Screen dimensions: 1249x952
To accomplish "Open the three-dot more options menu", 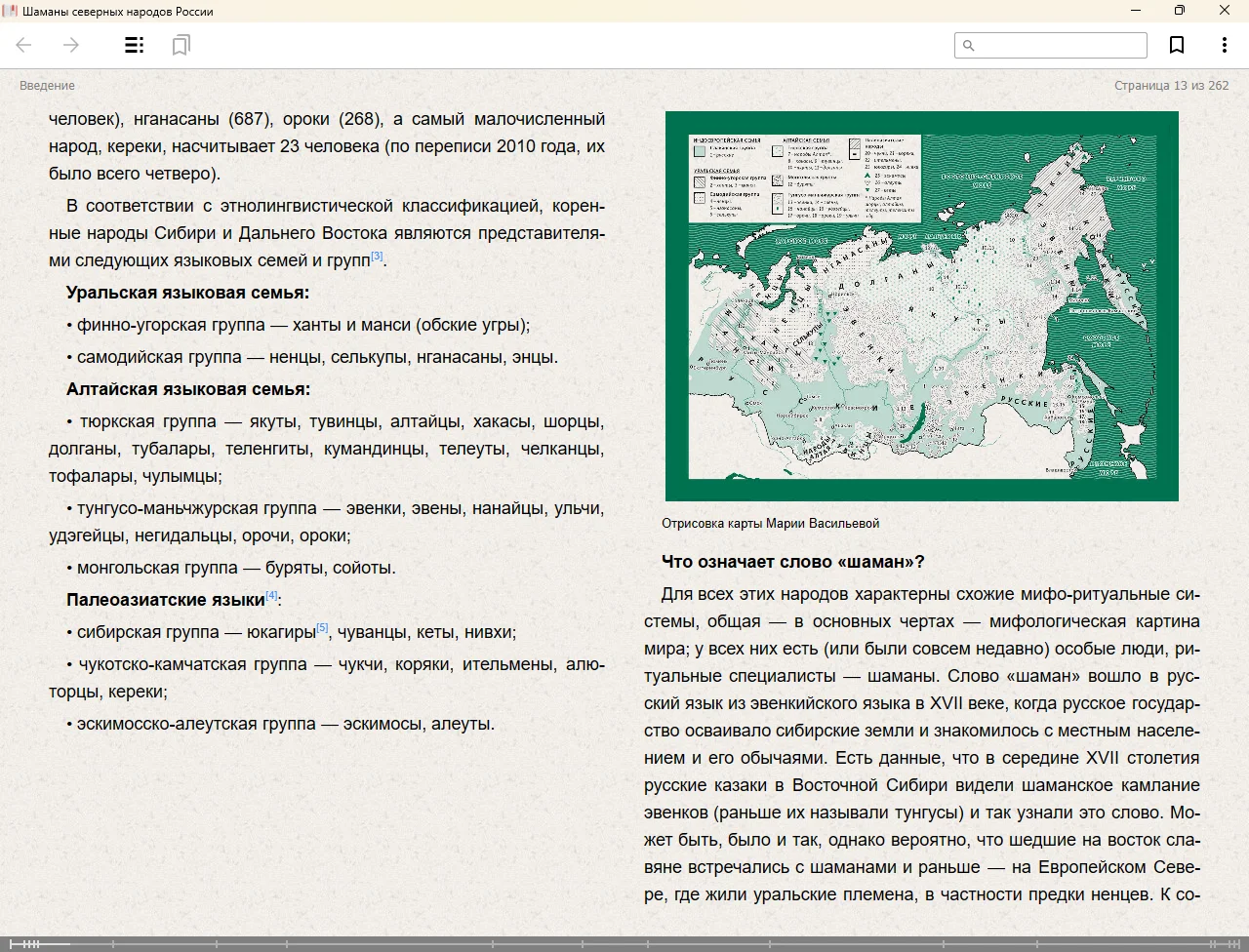I will [x=1224, y=45].
